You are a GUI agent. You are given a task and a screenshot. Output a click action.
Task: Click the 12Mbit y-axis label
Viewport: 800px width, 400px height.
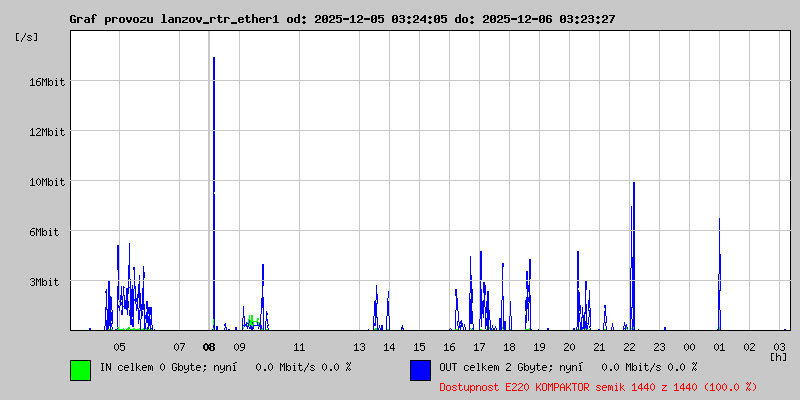47,132
